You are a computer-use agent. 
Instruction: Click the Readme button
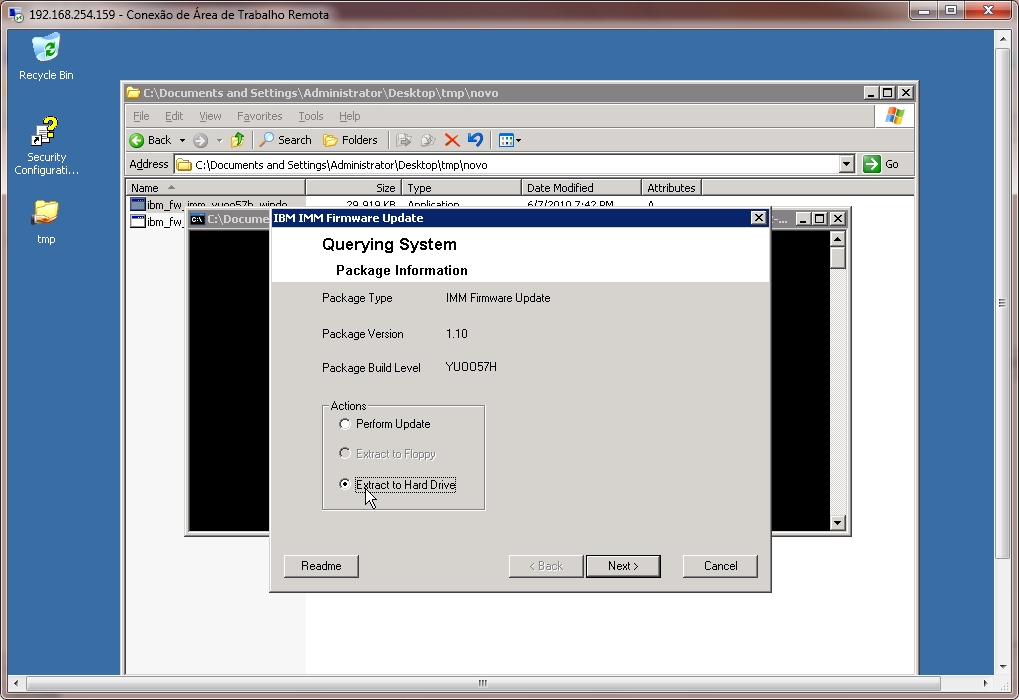(320, 566)
